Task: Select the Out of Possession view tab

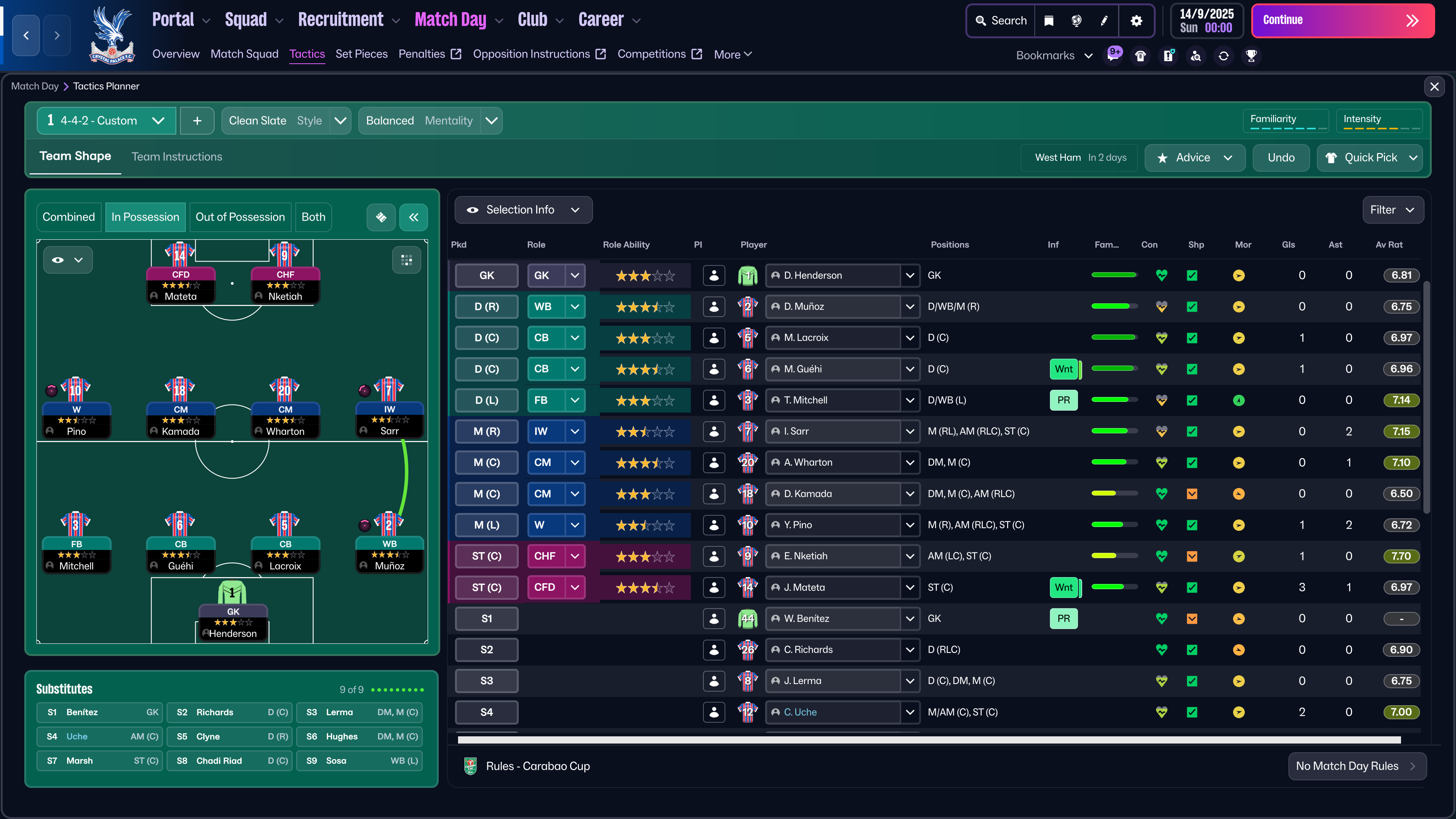Action: pos(240,217)
